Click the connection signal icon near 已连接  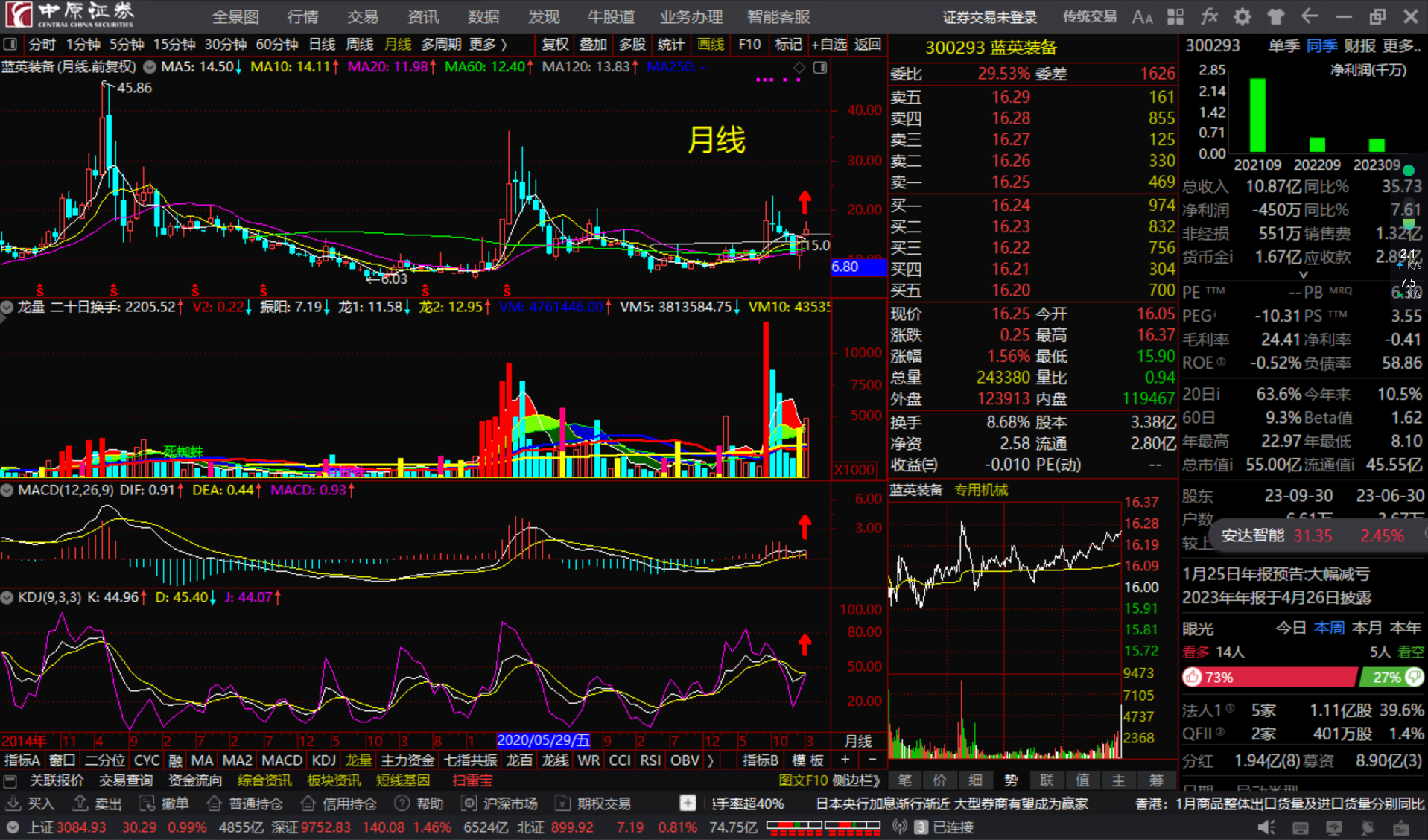(x=900, y=827)
